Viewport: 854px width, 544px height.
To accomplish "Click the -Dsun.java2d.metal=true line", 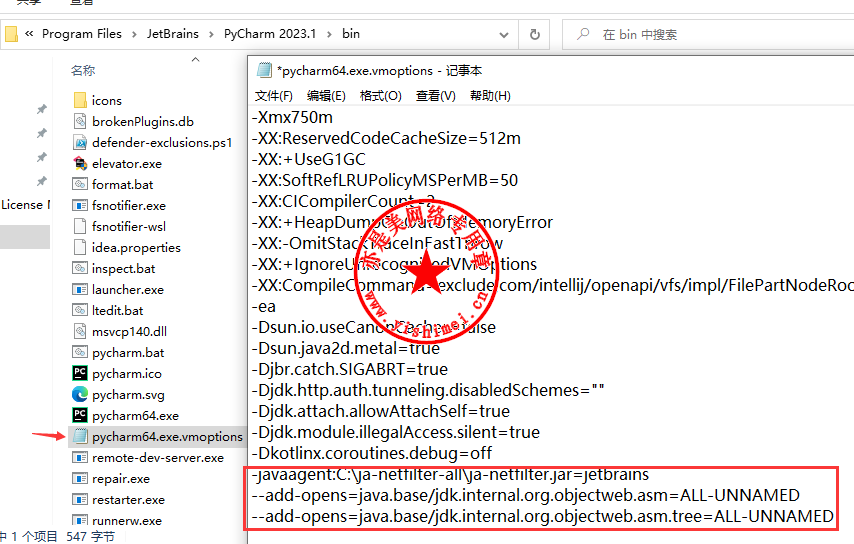I will (x=345, y=348).
